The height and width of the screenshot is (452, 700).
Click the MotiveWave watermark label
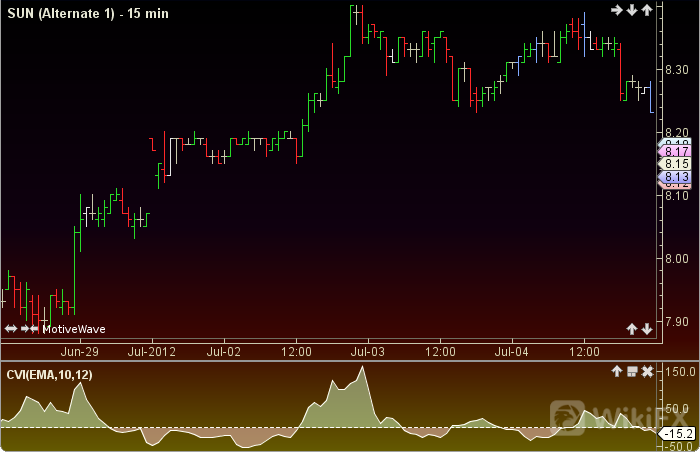(72, 328)
